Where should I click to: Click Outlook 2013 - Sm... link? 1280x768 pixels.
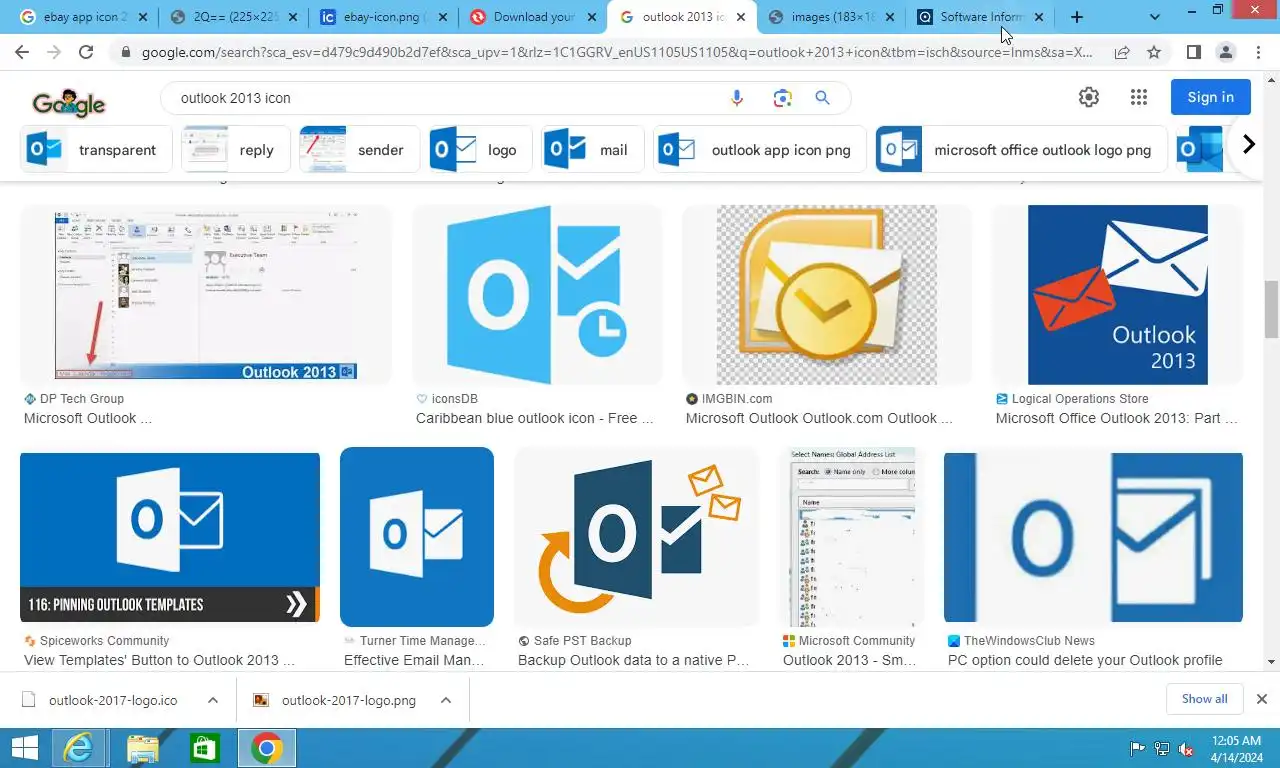tap(849, 660)
